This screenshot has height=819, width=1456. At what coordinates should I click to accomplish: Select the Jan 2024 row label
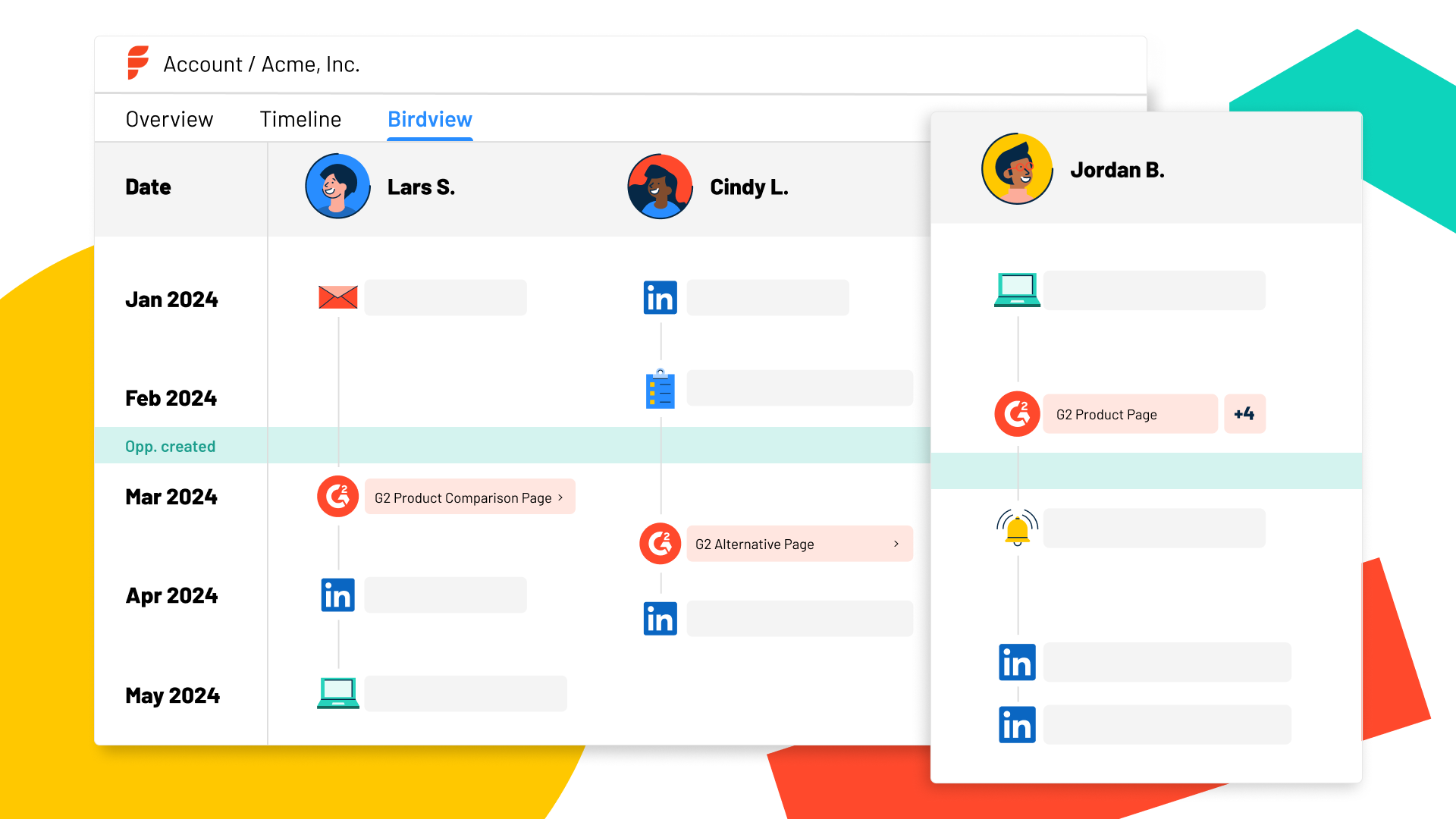(171, 300)
